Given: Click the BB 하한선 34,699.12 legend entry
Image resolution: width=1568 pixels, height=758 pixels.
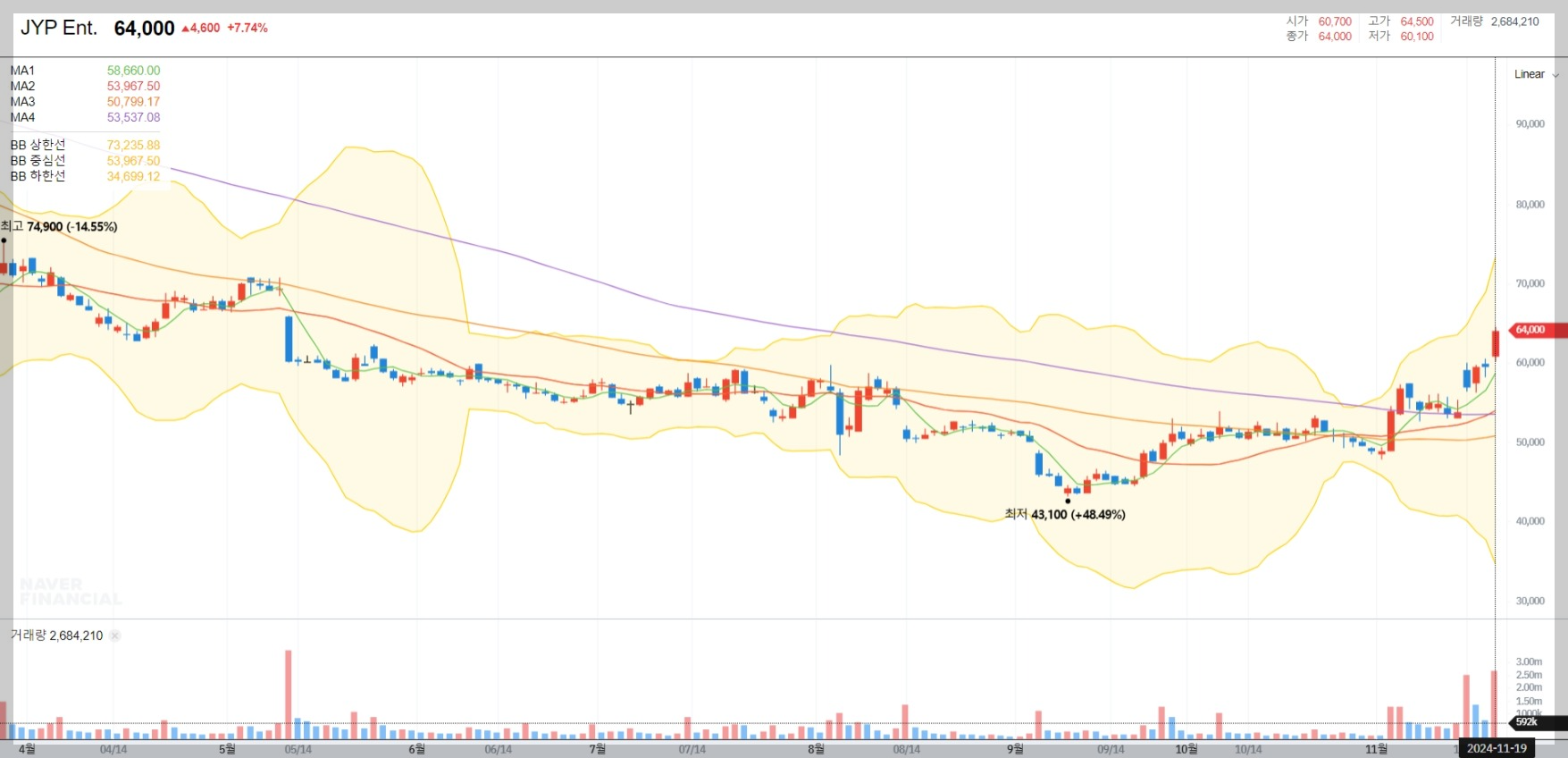Looking at the screenshot, I should click(x=85, y=176).
